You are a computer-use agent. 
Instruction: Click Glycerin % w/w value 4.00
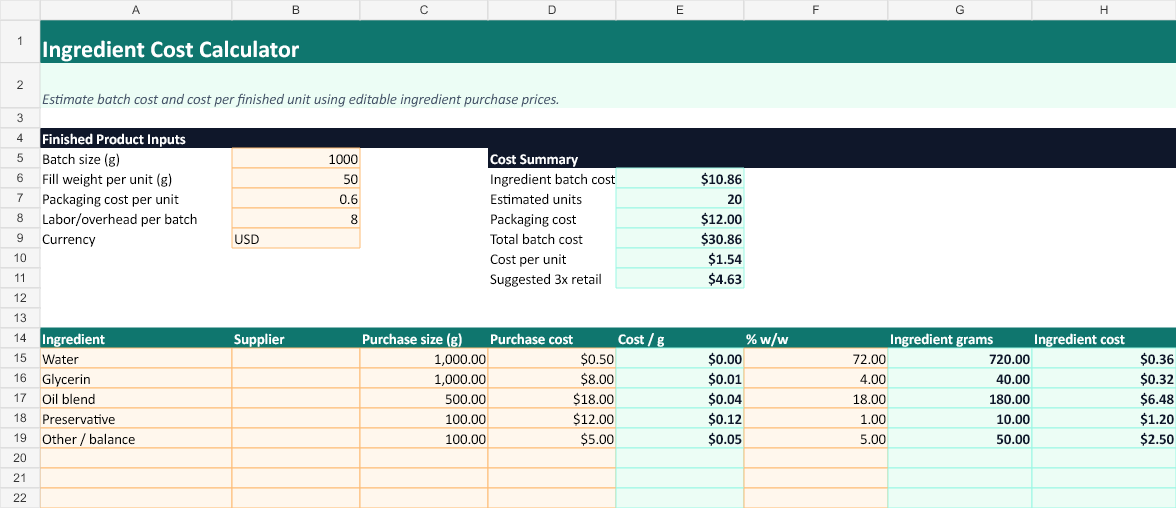pyautogui.click(x=816, y=379)
